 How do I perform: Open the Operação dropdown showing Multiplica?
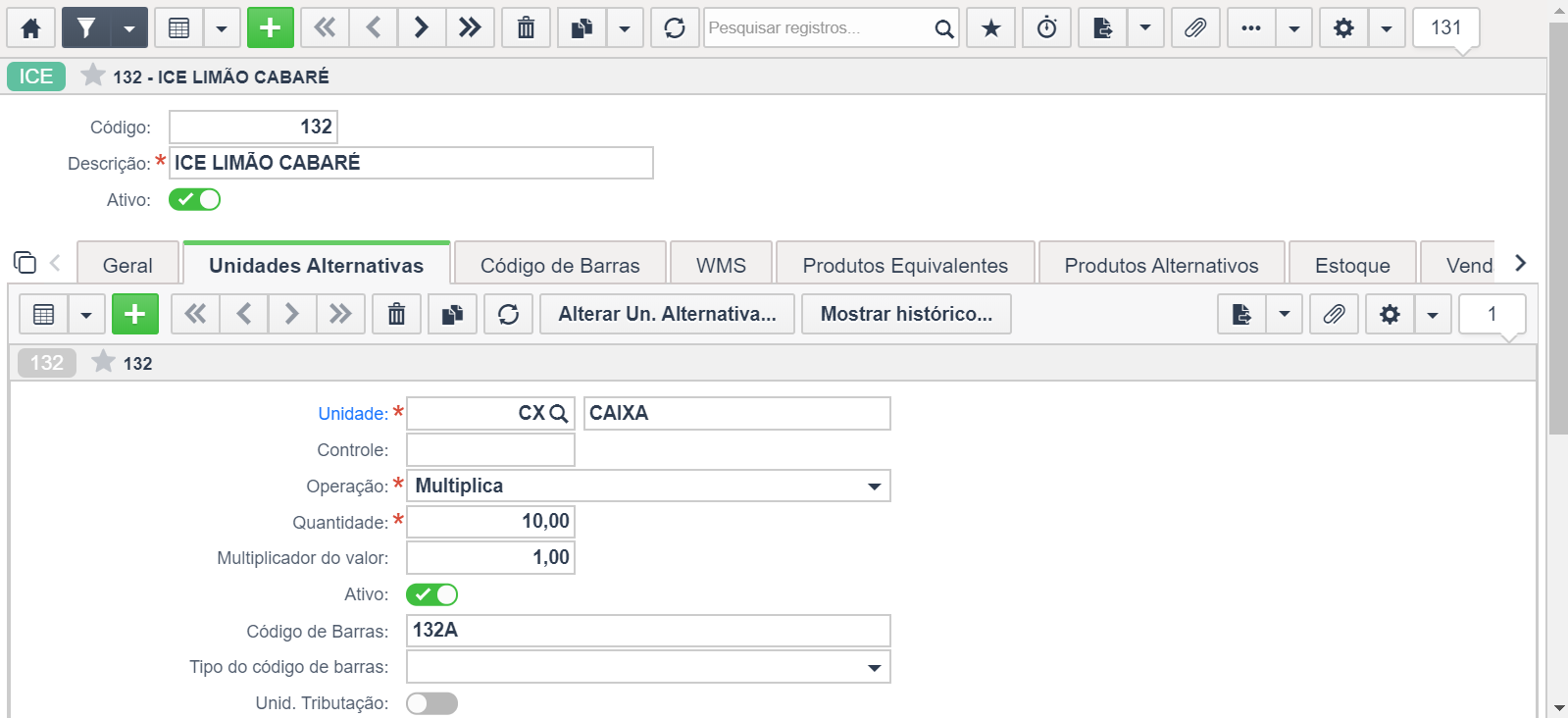tap(648, 486)
